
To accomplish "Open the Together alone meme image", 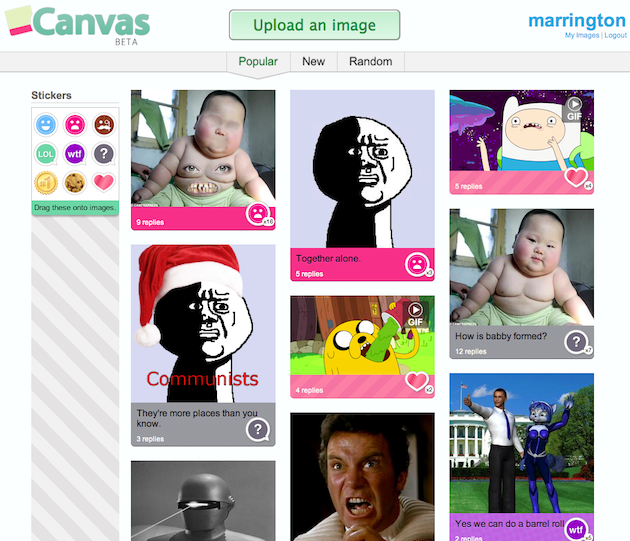I will (x=362, y=169).
